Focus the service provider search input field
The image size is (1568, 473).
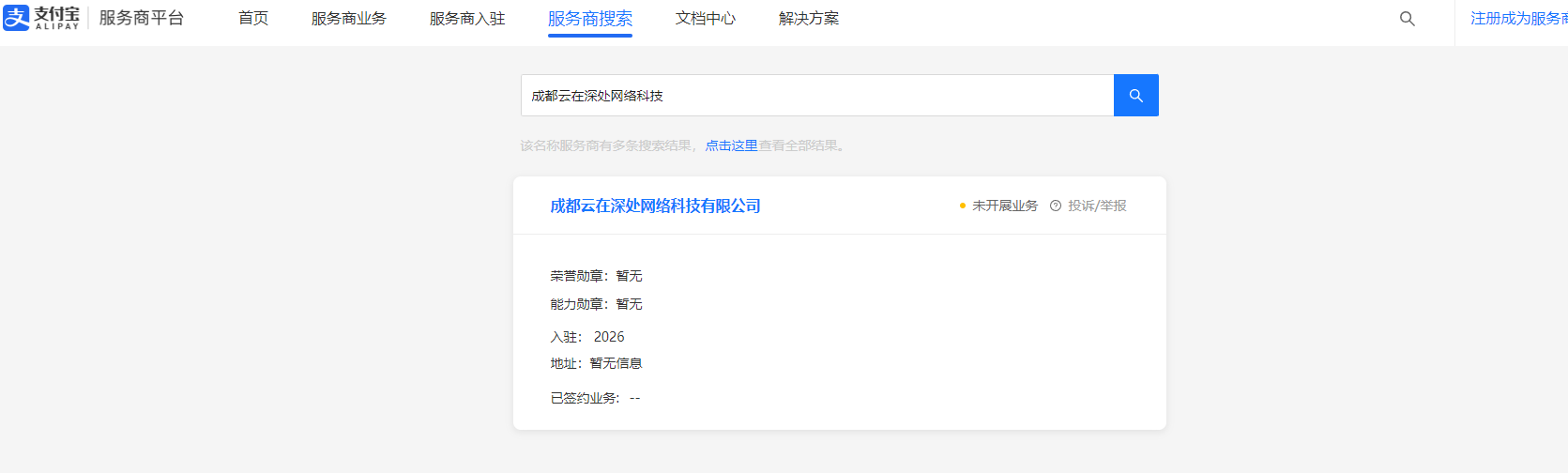pyautogui.click(x=817, y=96)
